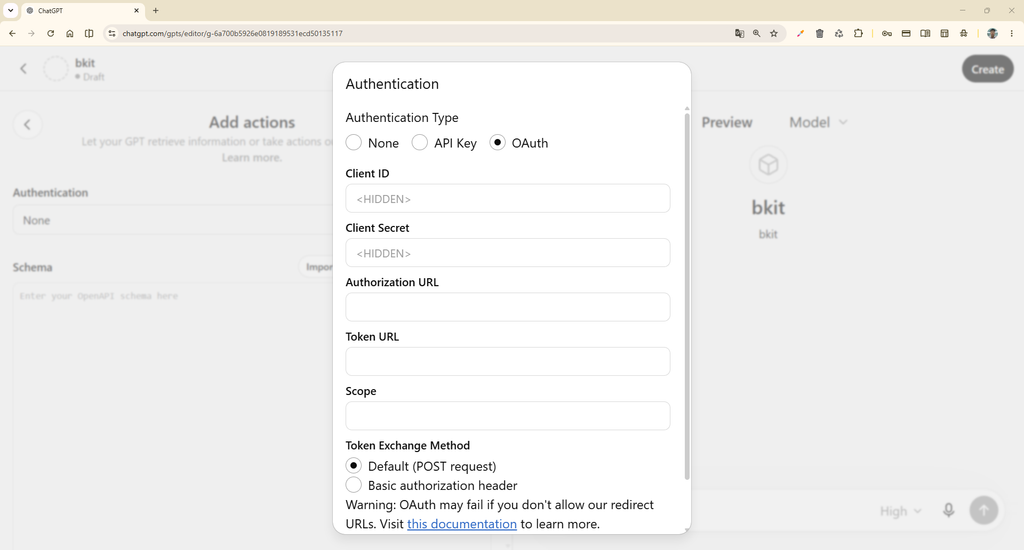Open the Authentication None field behind dialog
The image size is (1024, 550).
click(x=173, y=220)
